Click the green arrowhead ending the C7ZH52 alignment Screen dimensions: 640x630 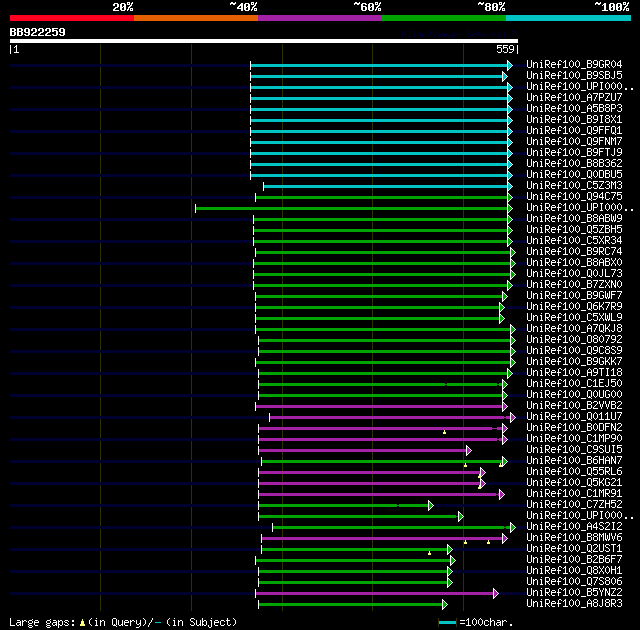(431, 506)
